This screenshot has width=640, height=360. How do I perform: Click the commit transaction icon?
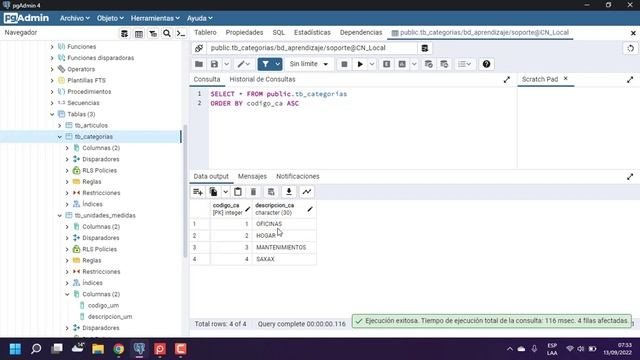[x=429, y=64]
